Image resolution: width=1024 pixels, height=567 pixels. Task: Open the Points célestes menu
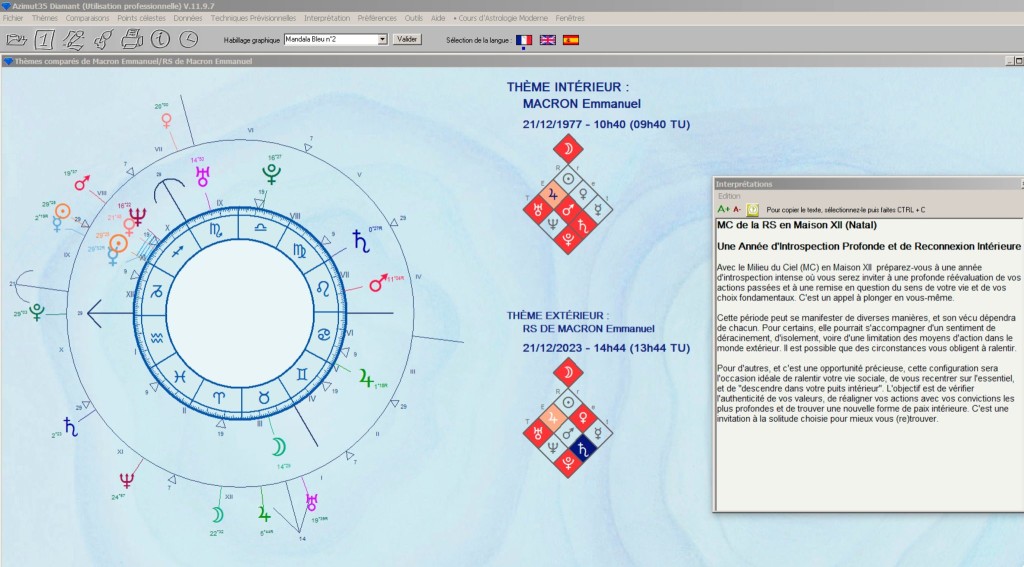click(141, 18)
